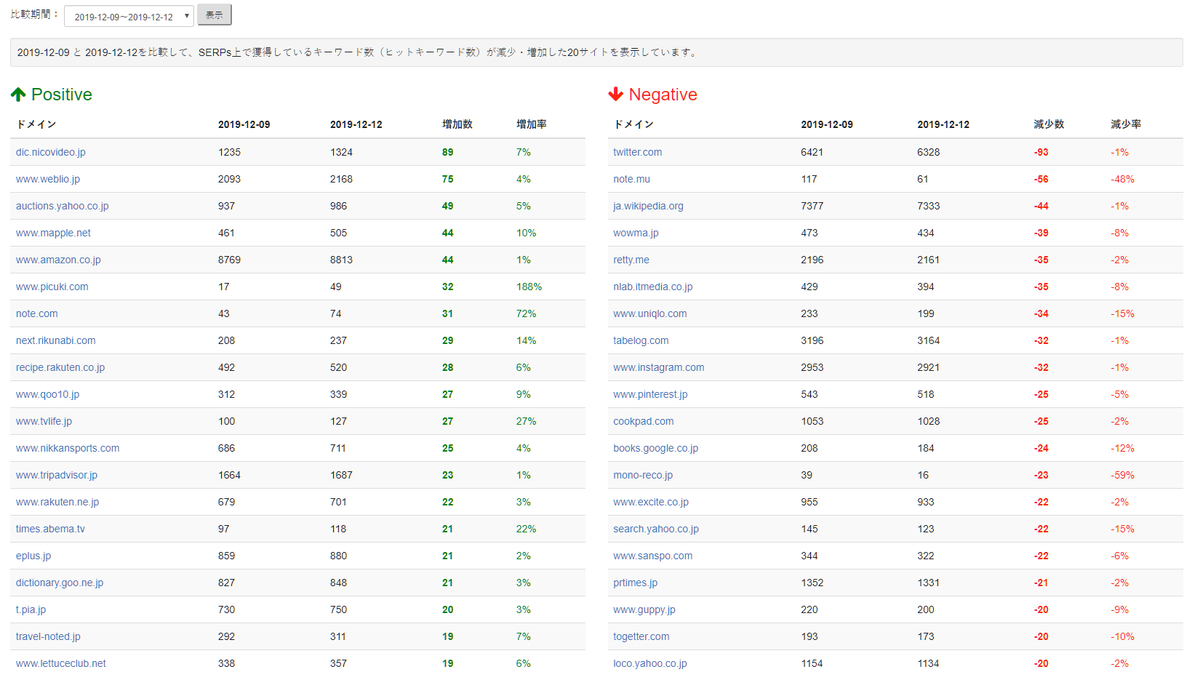The image size is (1200, 680).
Task: Open books.google.co.jp domain link
Action: (656, 449)
